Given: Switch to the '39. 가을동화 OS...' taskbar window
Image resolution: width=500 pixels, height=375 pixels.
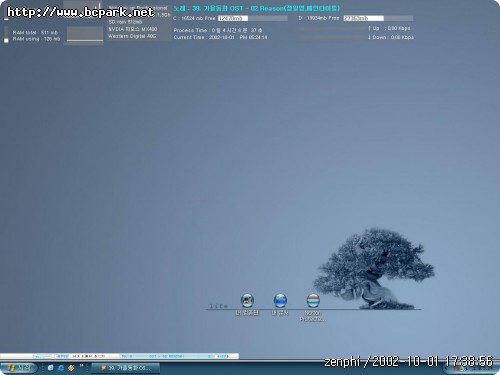Looking at the screenshot, I should [125, 368].
